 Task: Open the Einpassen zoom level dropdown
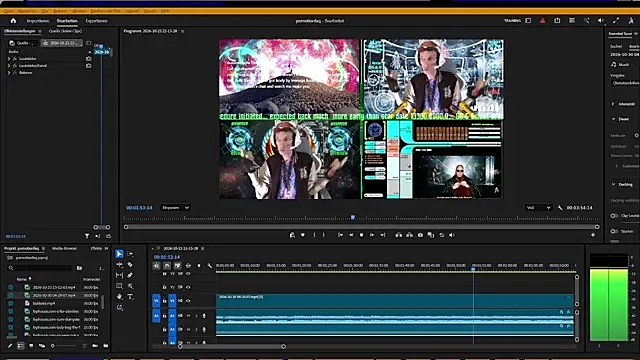pyautogui.click(x=175, y=208)
